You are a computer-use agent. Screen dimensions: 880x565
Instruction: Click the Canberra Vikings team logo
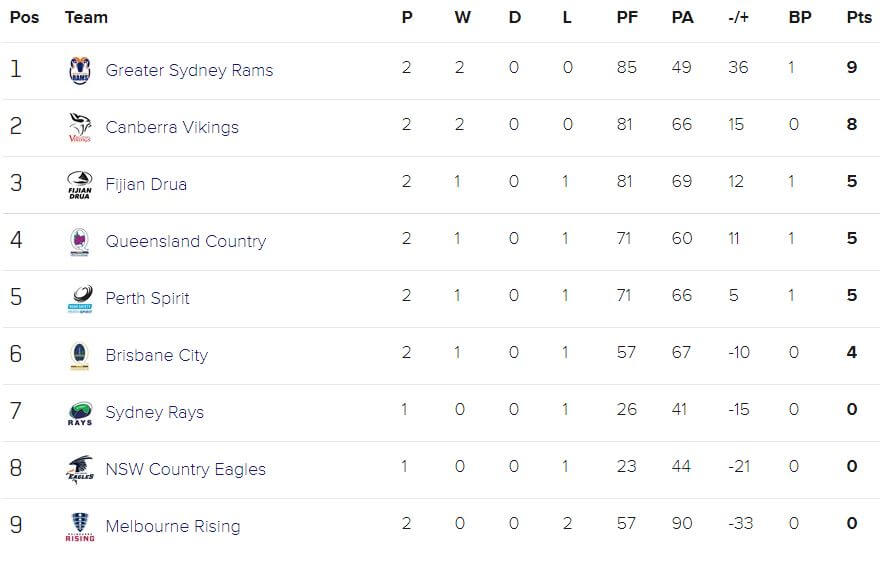(80, 127)
